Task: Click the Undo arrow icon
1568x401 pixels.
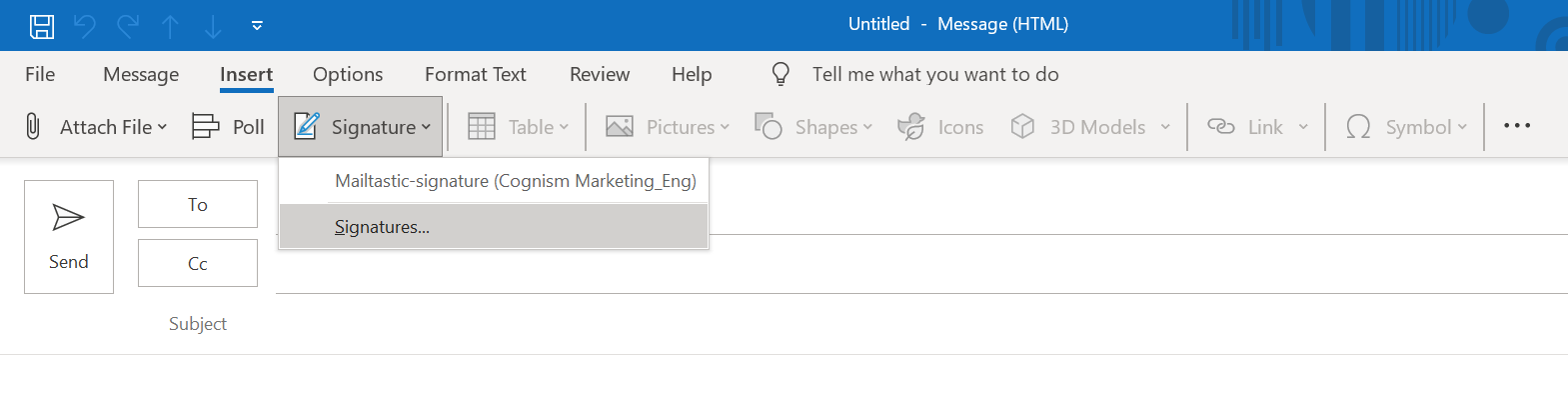Action: pos(85,26)
